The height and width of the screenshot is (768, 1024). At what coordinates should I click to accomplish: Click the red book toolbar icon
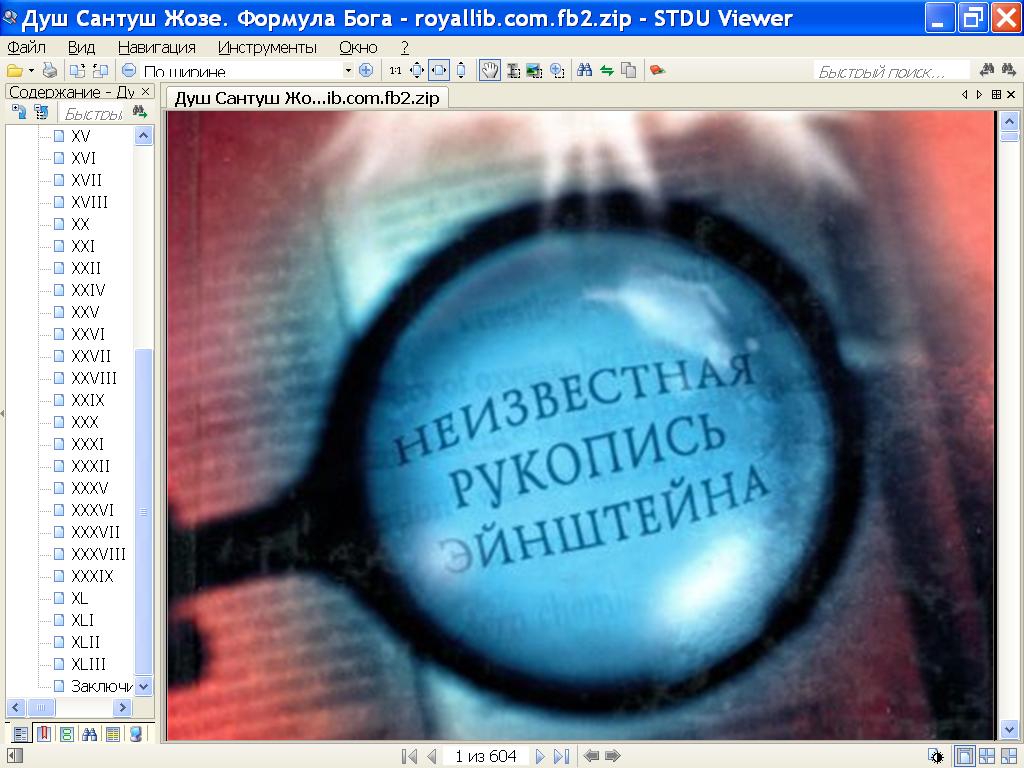tap(657, 71)
